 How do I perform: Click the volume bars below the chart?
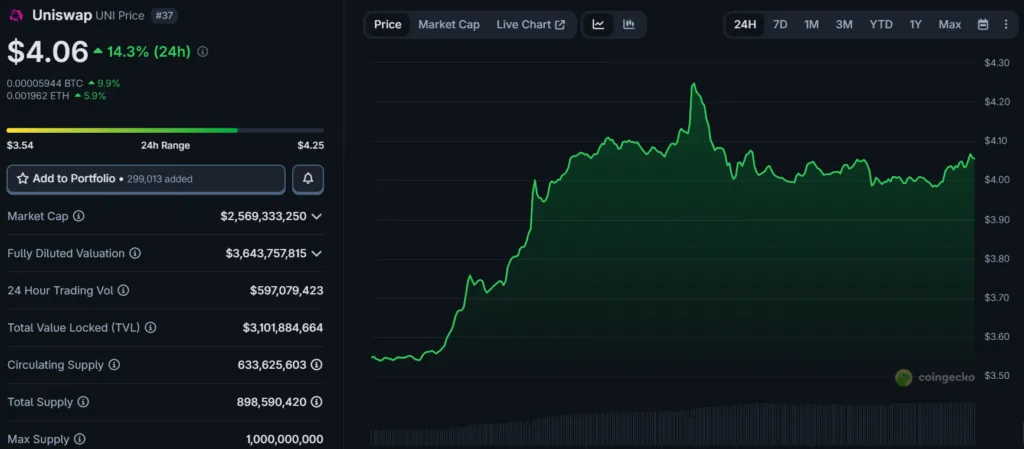(673, 424)
